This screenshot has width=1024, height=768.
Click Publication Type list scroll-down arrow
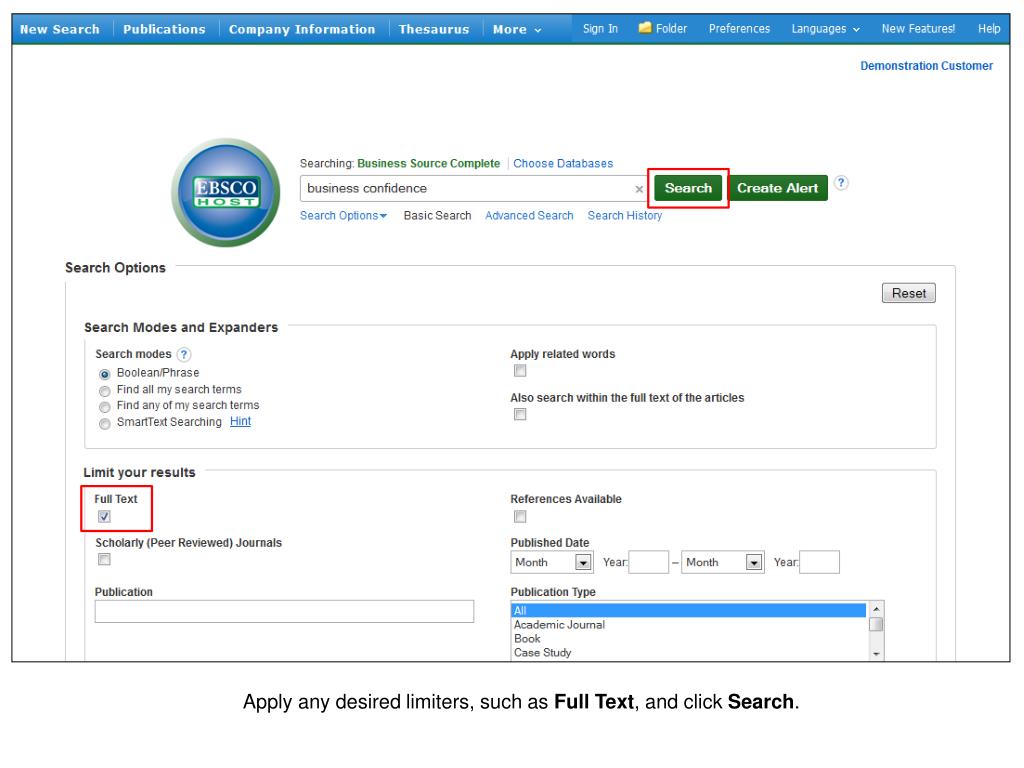click(876, 653)
